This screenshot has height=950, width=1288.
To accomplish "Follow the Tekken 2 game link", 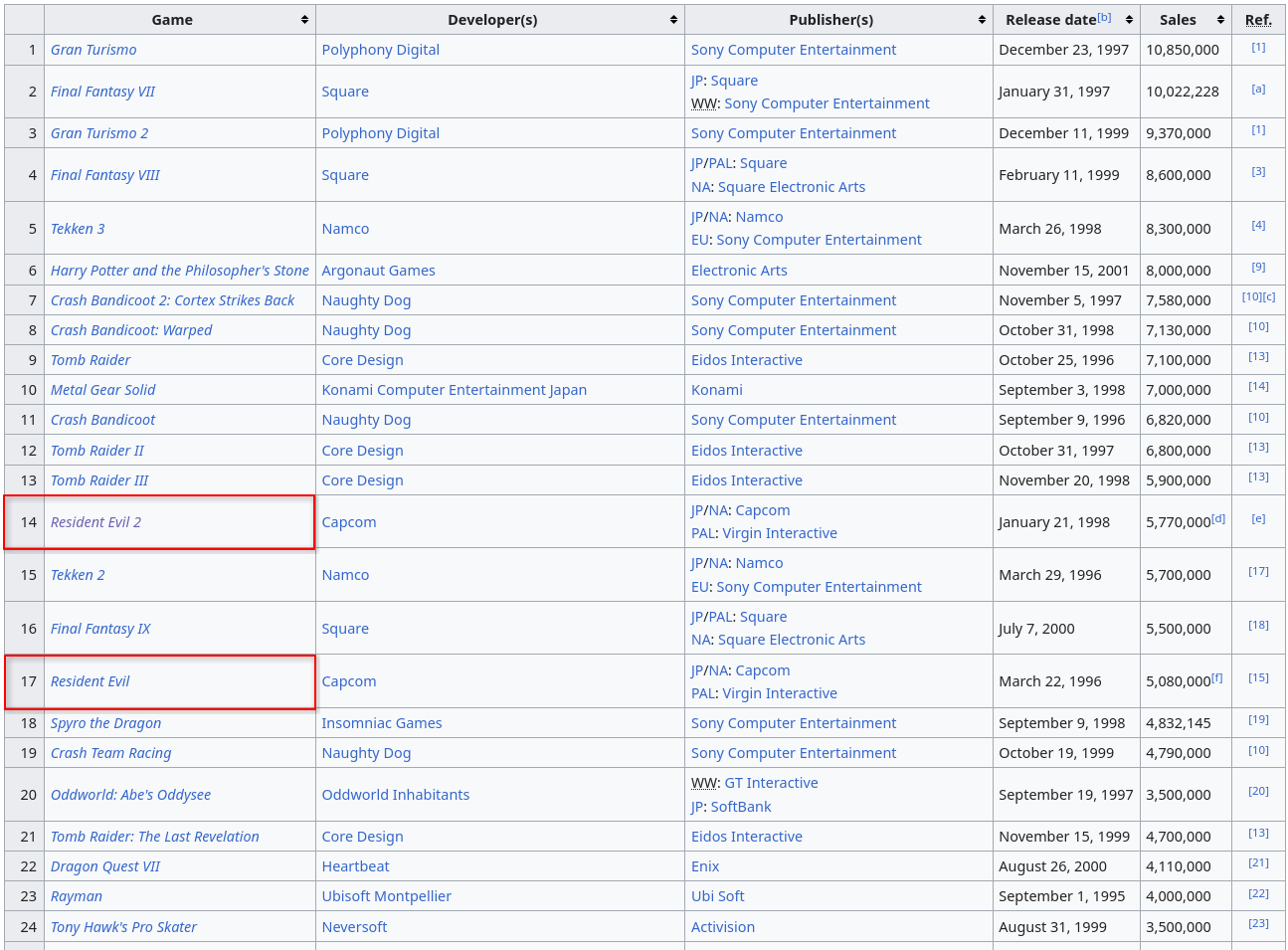I will 78,575.
